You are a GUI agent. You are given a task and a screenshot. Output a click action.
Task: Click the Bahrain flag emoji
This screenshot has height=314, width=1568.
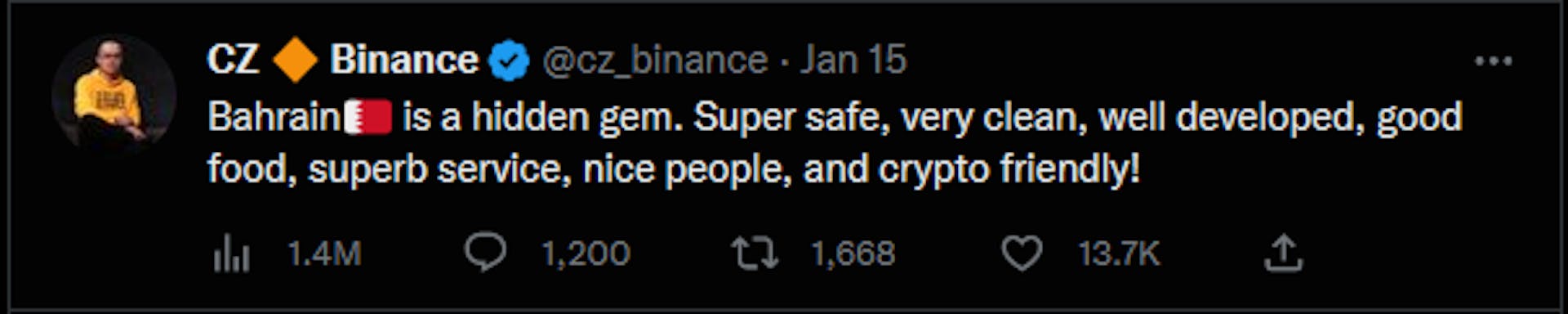(x=368, y=117)
